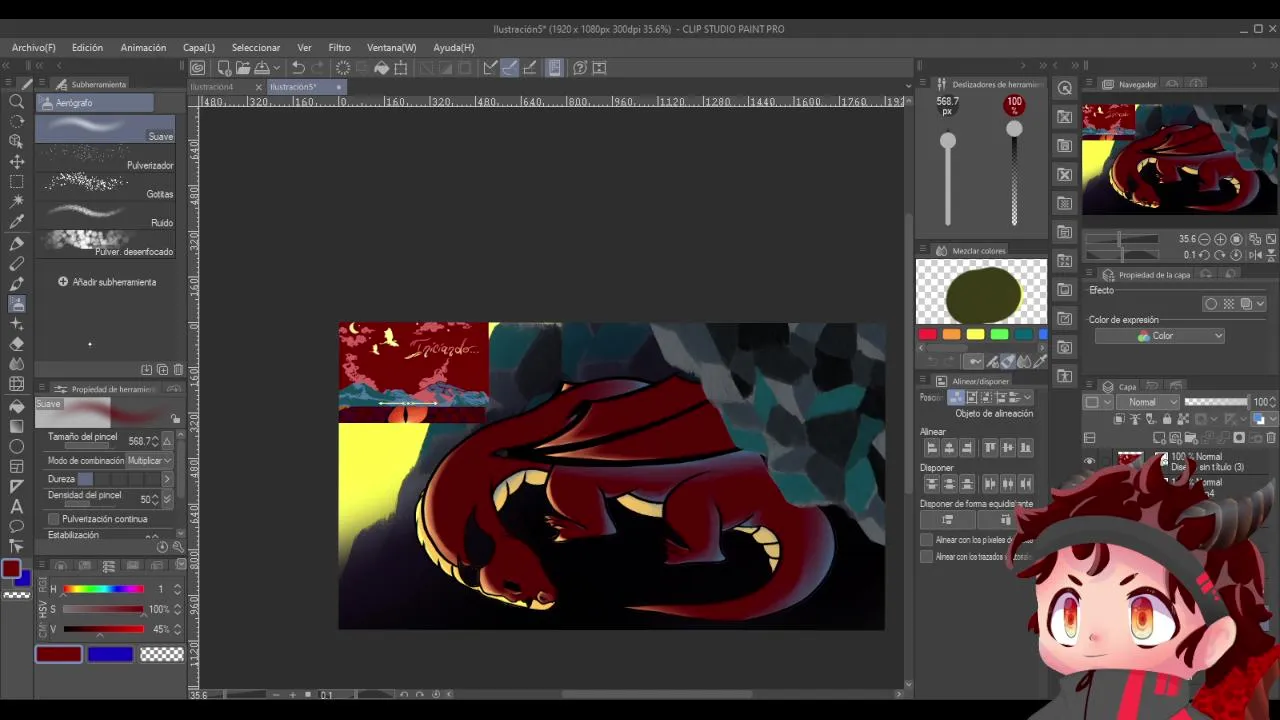Select the Move layer tool
This screenshot has width=1280, height=720.
pos(17,162)
